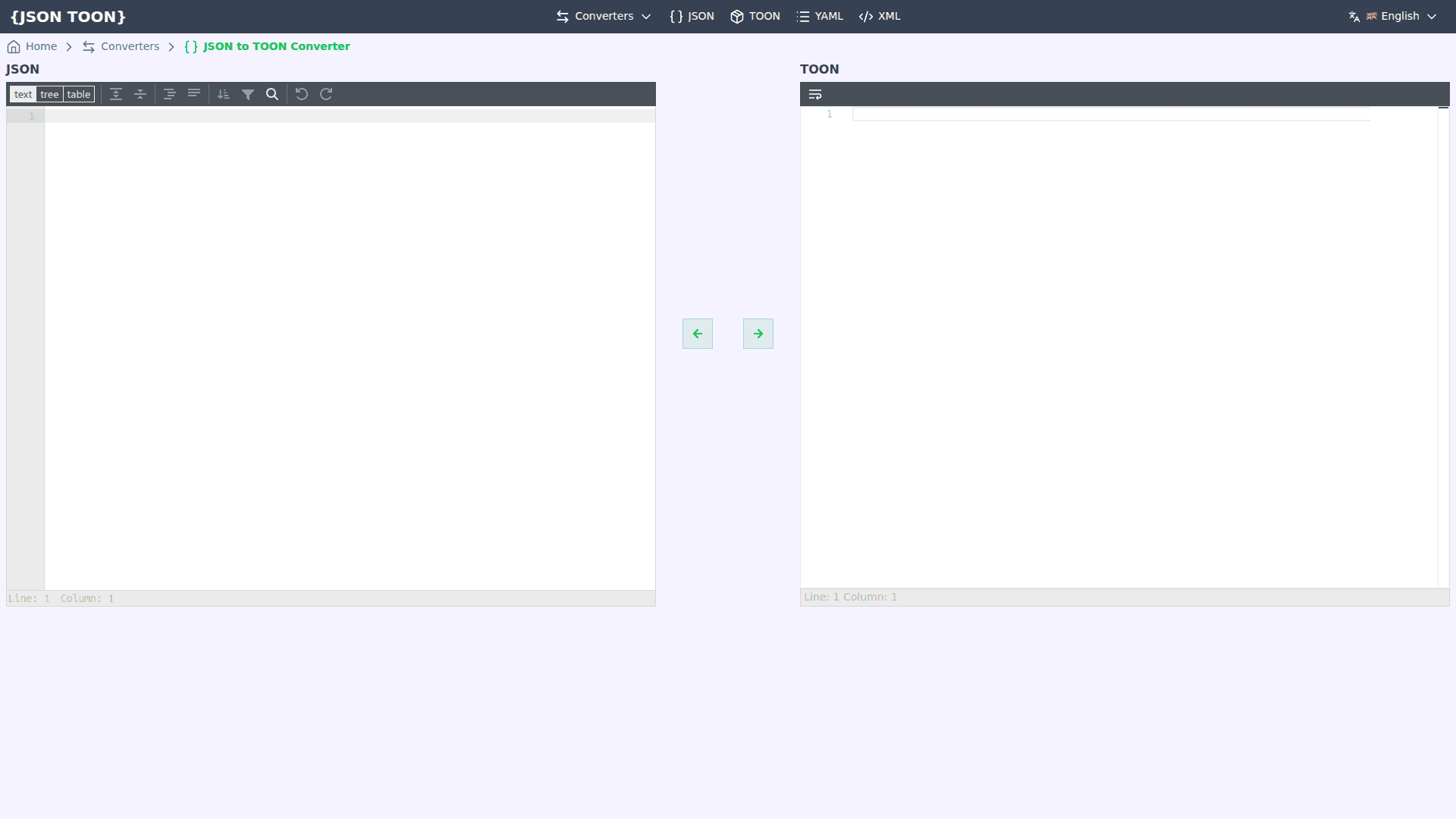
Task: Toggle word wrap in the TOON panel
Action: 816,93
